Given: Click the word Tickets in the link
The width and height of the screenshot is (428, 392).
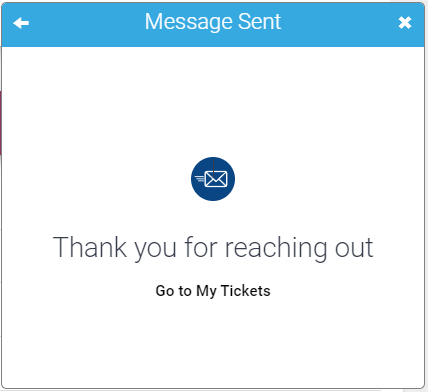Looking at the screenshot, I should pos(245,290).
